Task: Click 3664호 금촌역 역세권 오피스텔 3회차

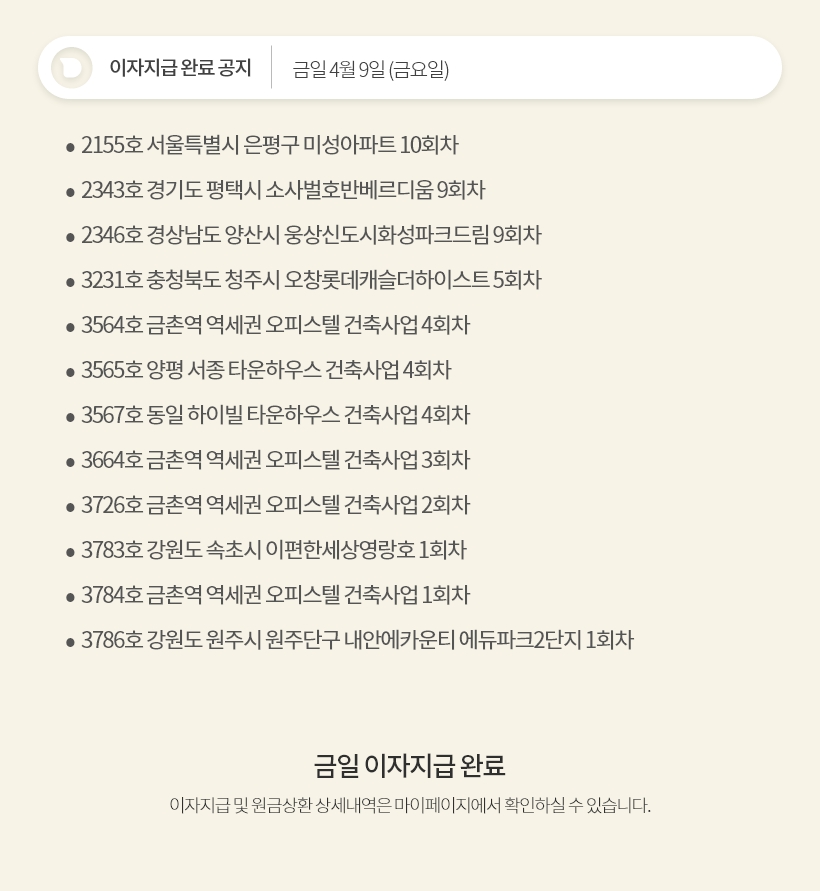Action: point(275,460)
